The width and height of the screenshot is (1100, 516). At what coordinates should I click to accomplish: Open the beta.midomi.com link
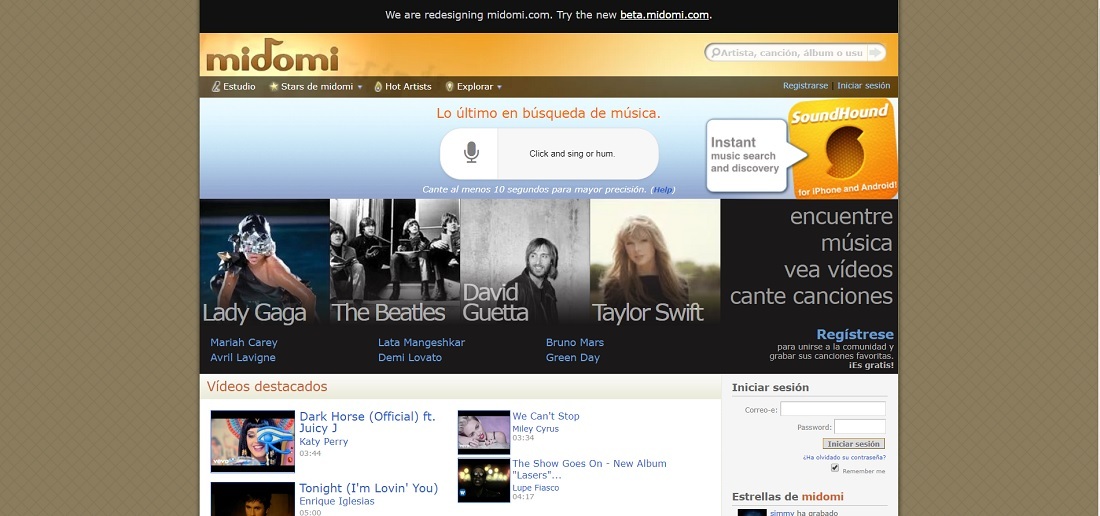pos(664,15)
